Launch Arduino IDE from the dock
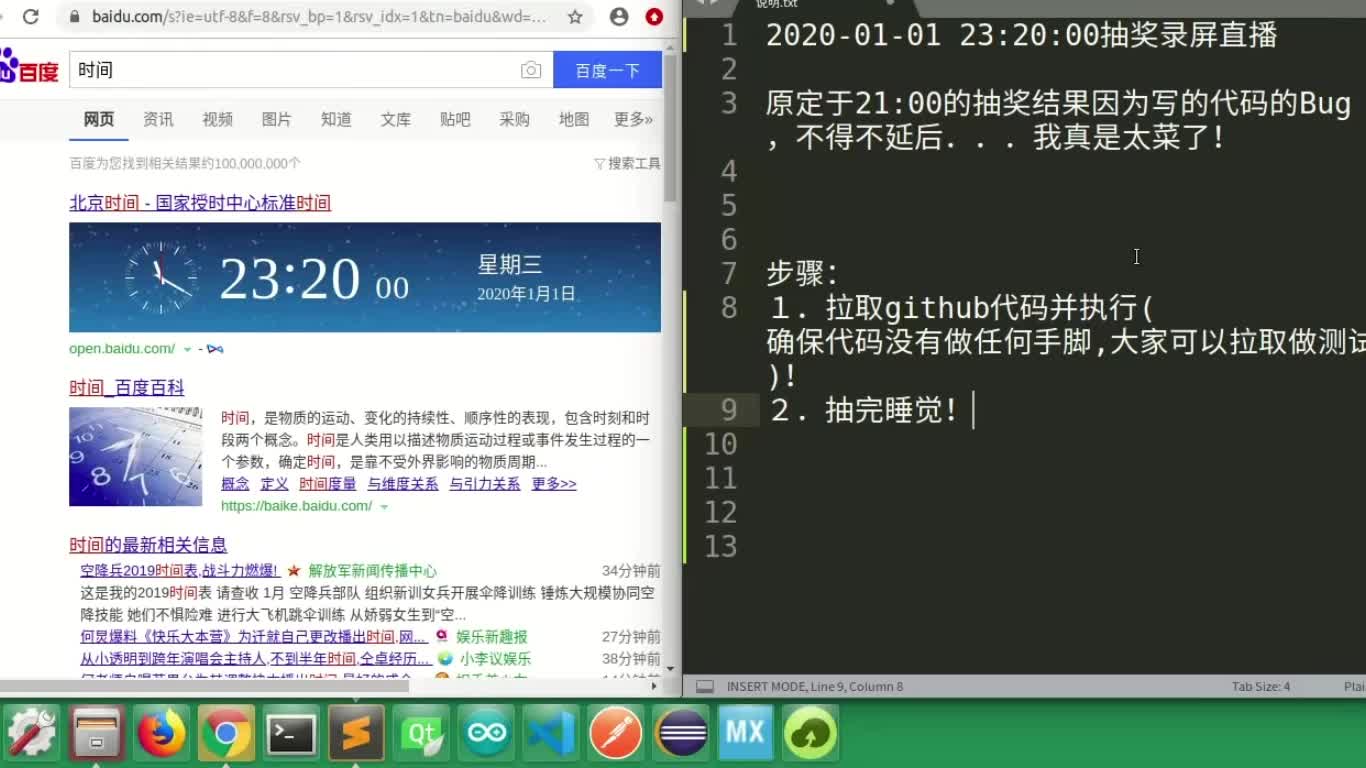This screenshot has width=1366, height=768. (x=486, y=733)
